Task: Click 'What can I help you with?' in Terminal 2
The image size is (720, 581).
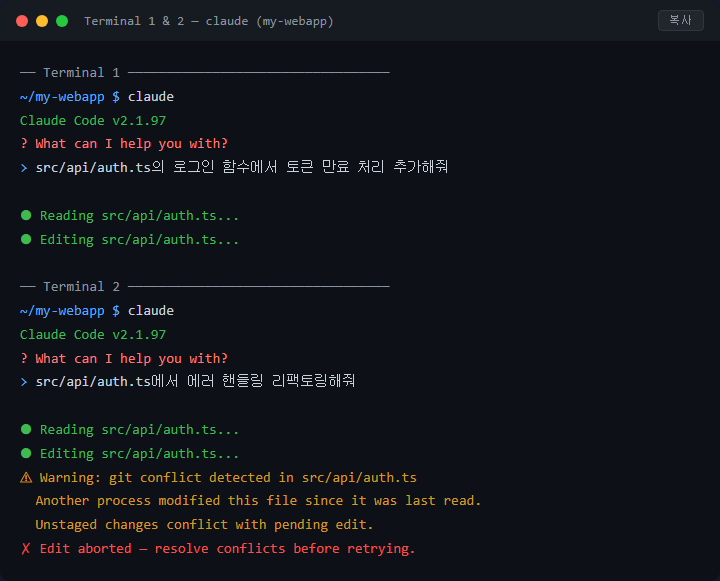Action: (131, 358)
